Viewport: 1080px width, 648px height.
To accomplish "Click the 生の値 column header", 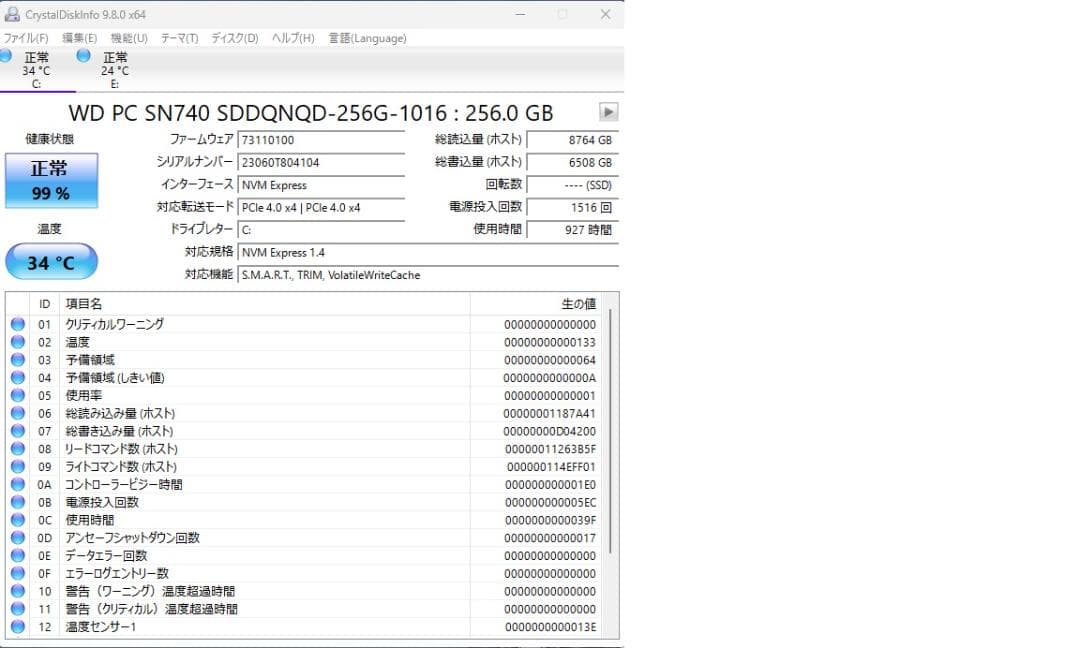I will 535,304.
